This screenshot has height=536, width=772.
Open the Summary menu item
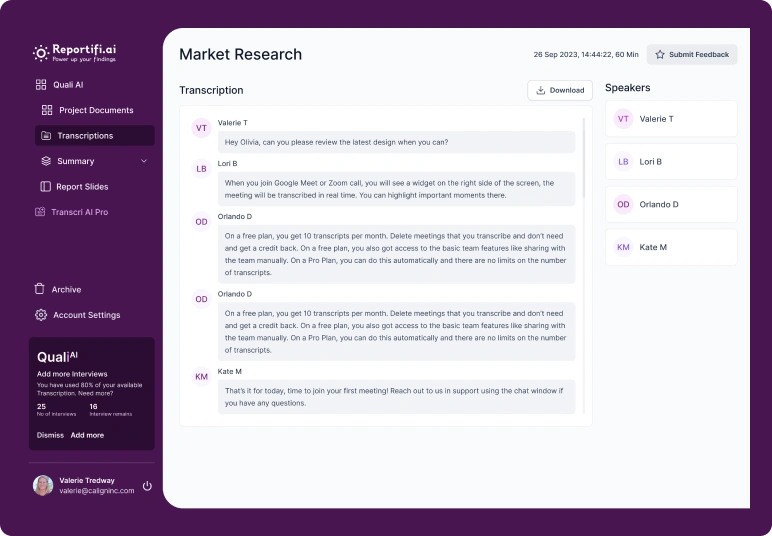pos(76,161)
